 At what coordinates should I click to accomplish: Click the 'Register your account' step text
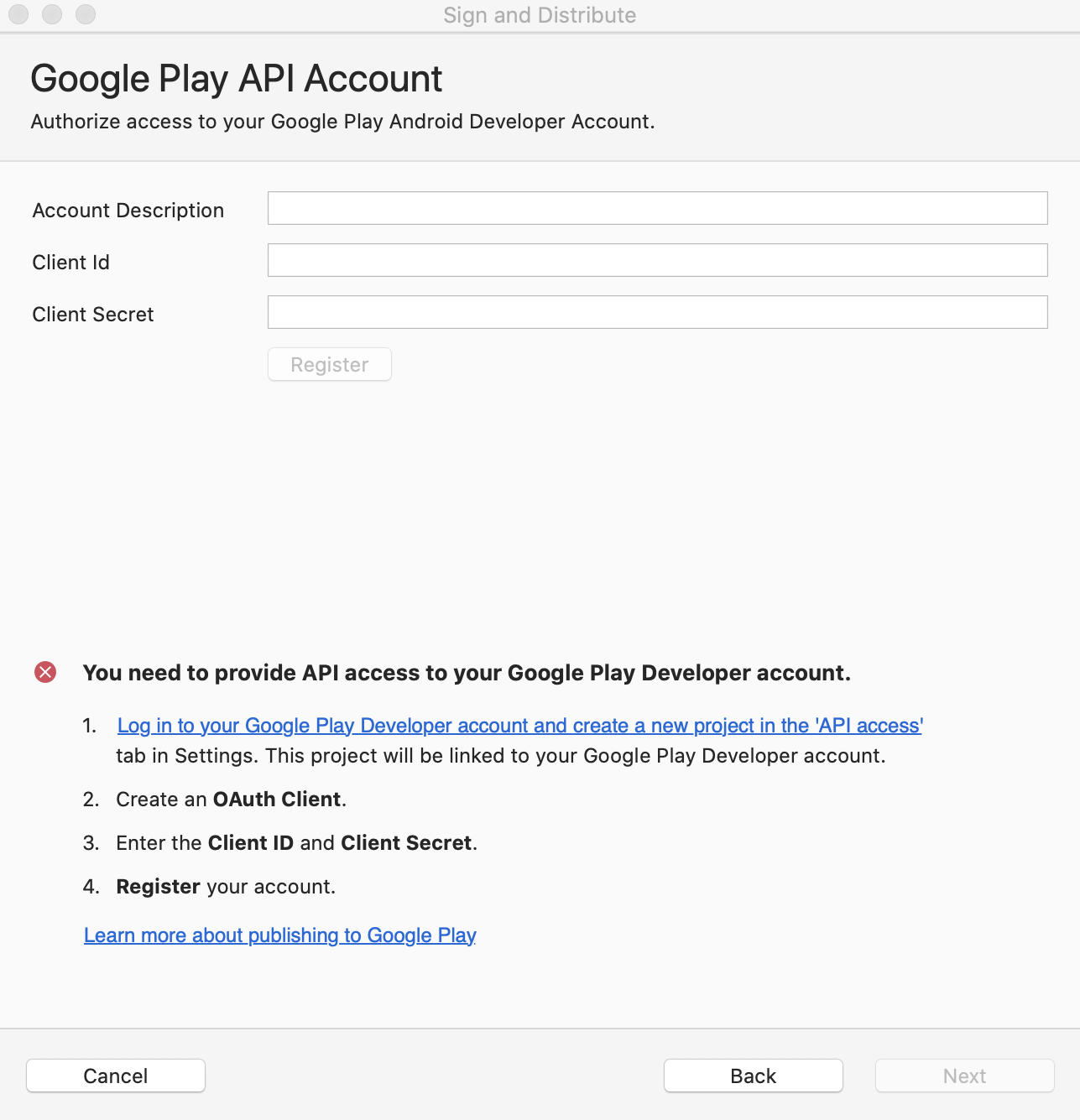point(226,887)
